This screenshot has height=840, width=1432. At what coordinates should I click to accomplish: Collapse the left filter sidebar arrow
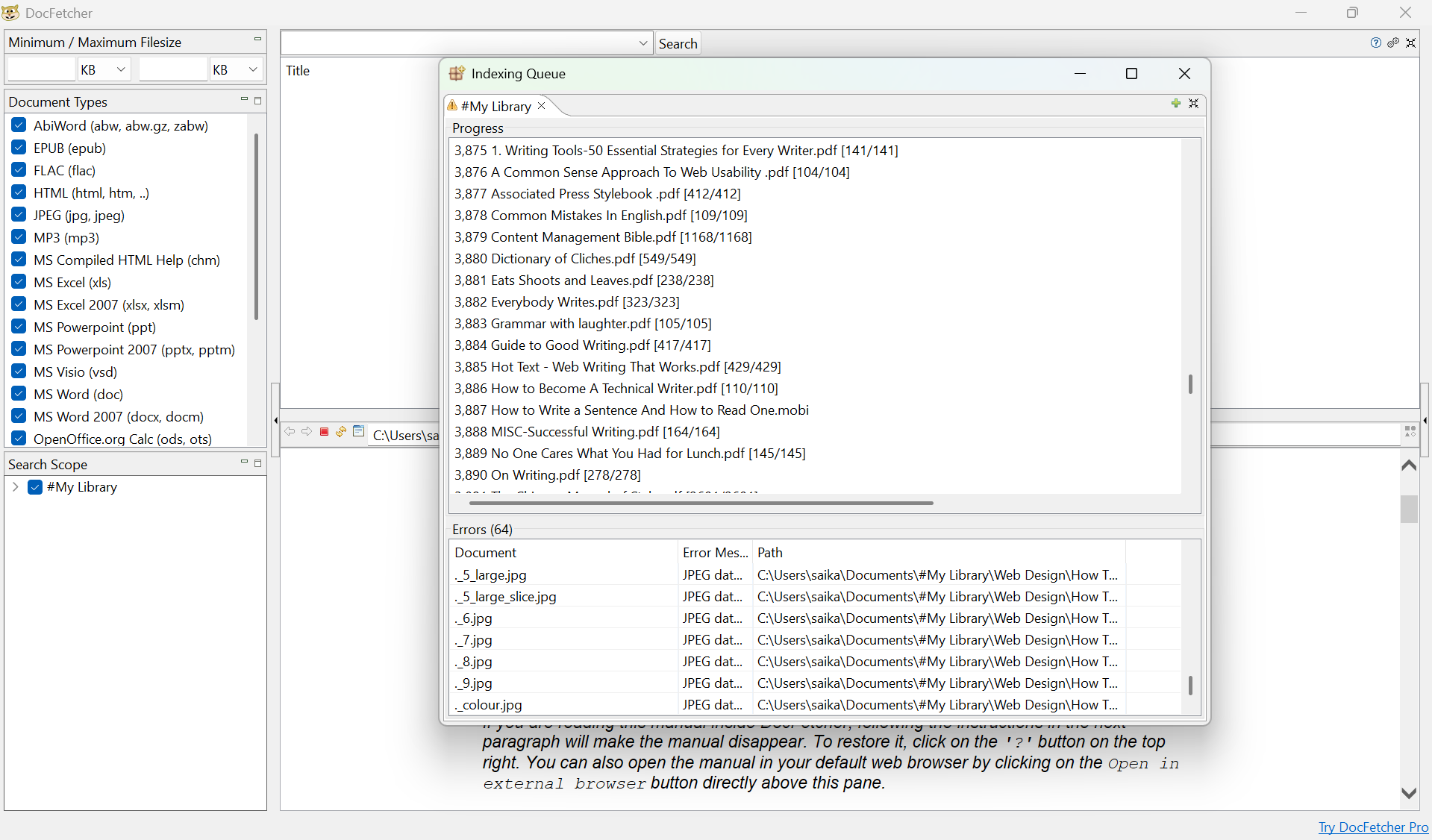pyautogui.click(x=275, y=420)
